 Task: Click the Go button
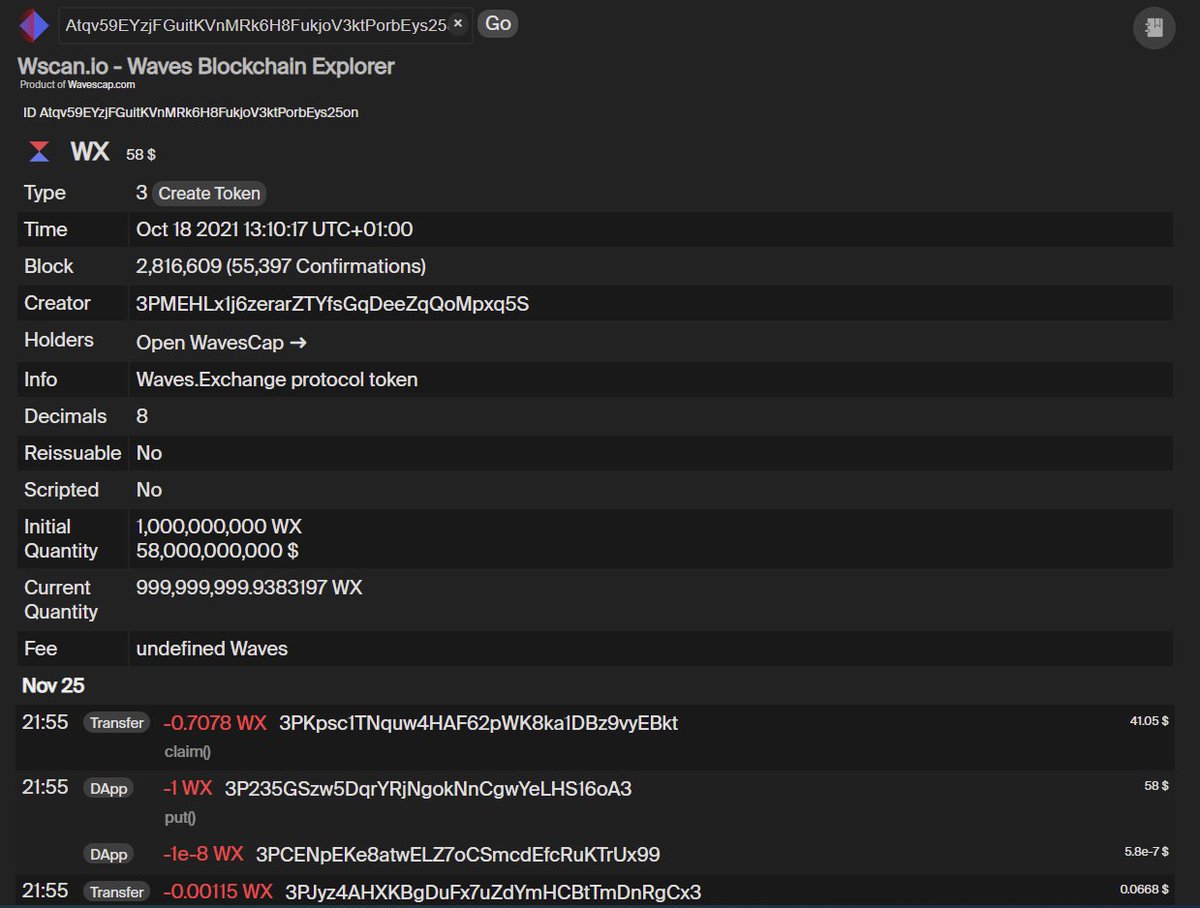pos(498,23)
